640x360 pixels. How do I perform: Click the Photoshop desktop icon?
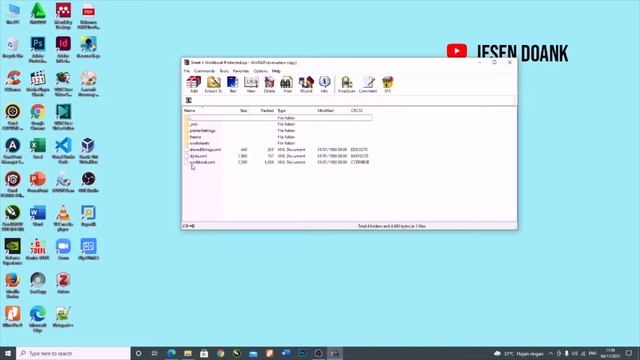pos(38,49)
